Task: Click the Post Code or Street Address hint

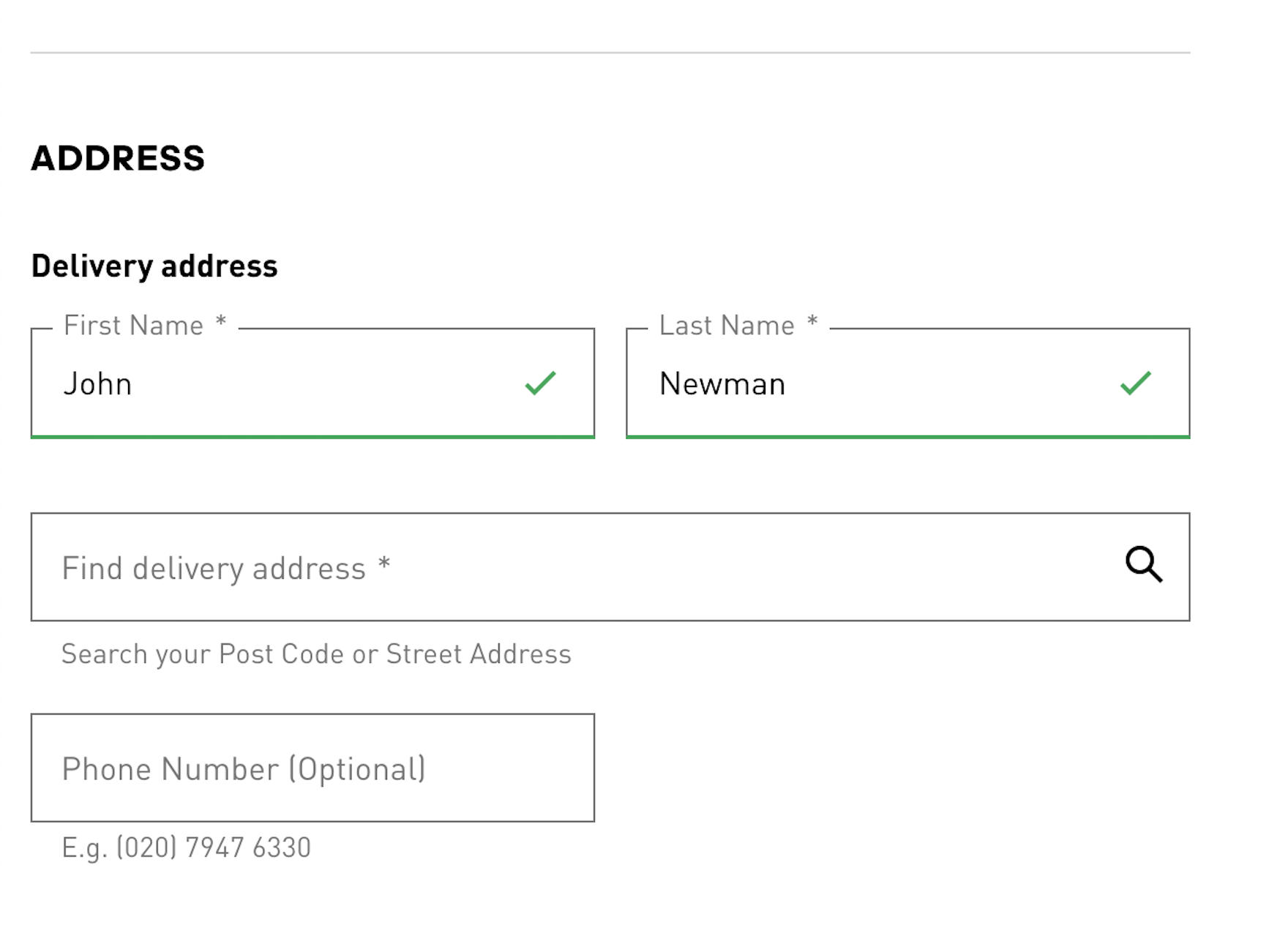Action: pos(316,654)
